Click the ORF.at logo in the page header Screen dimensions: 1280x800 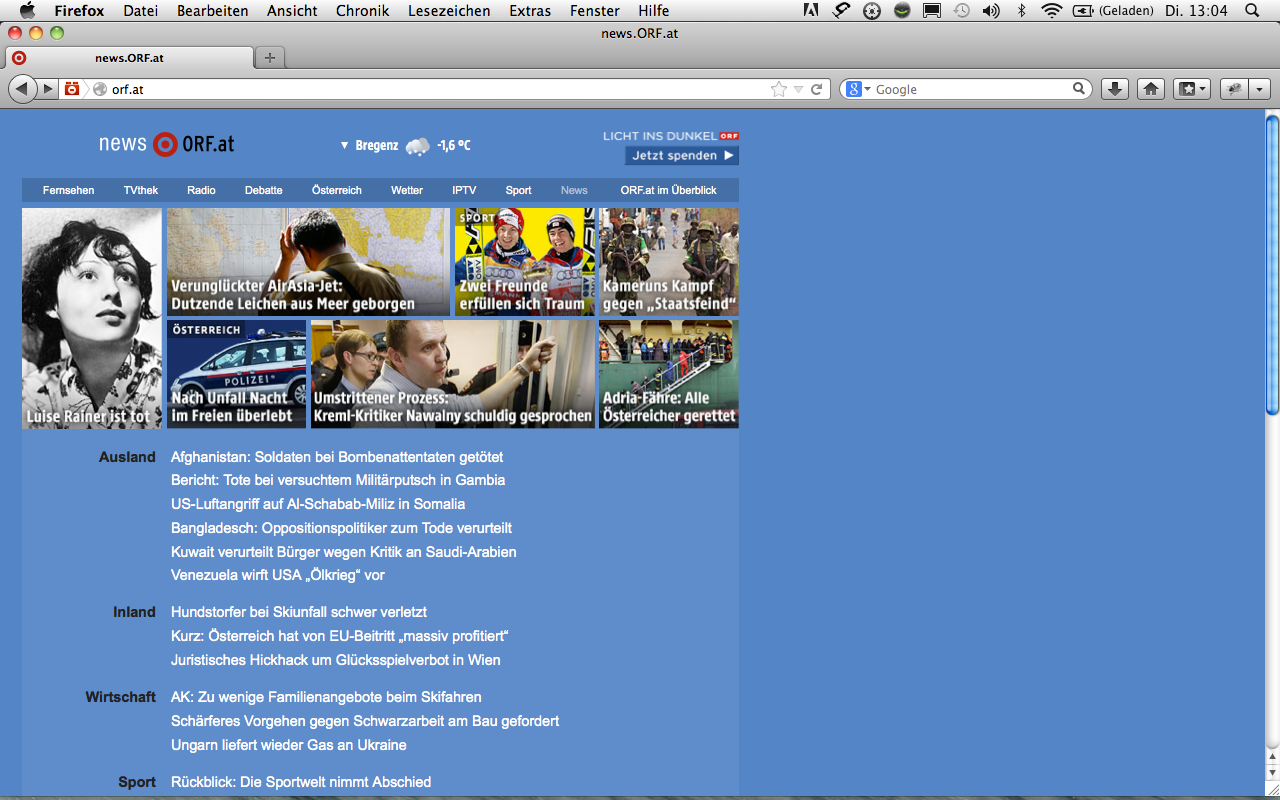pos(166,144)
